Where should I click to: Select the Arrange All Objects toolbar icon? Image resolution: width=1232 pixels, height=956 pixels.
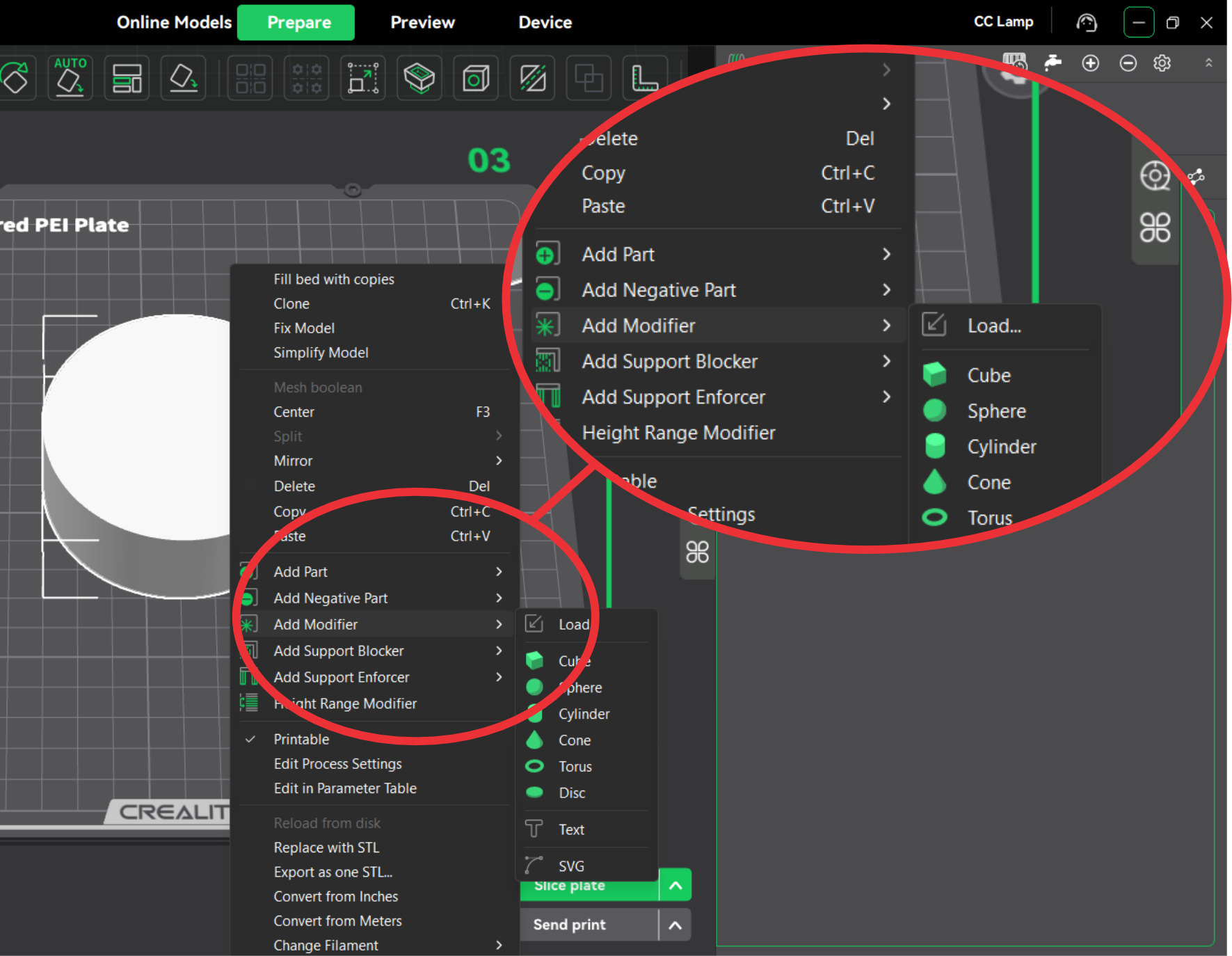tap(127, 77)
